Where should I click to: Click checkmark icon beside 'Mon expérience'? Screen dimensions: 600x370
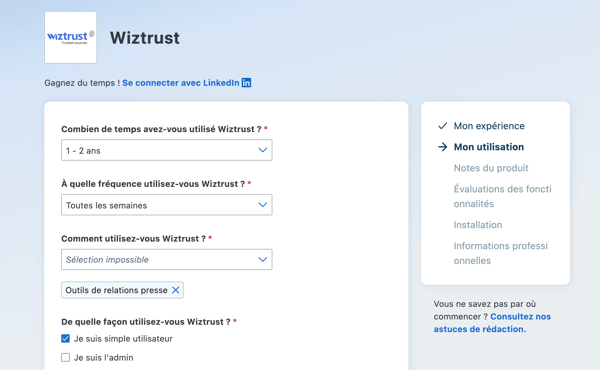pos(442,126)
